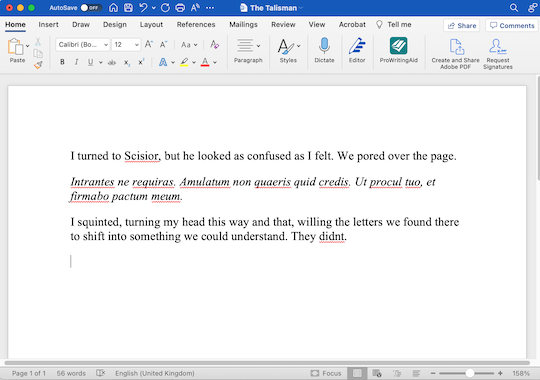Open the undo history arrow
This screenshot has width=540, height=380.
coord(154,8)
